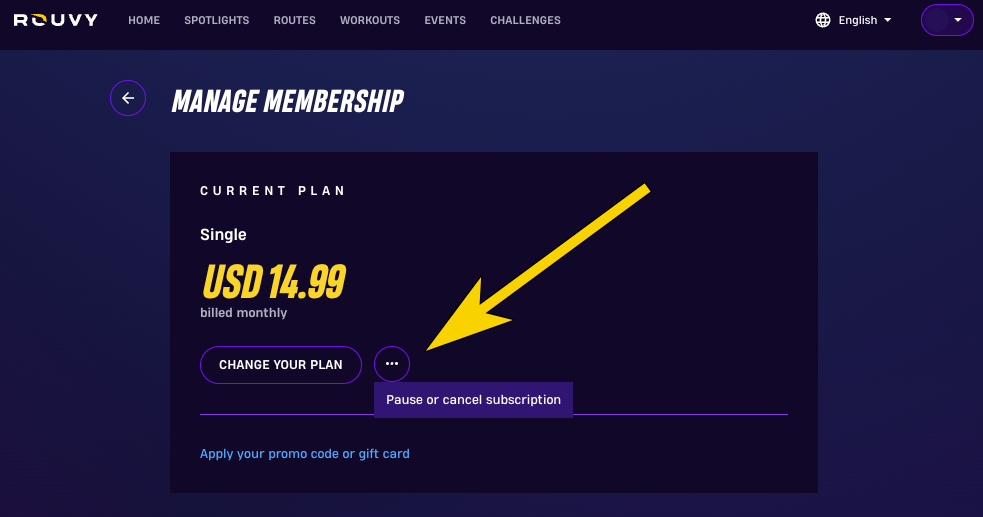Image resolution: width=983 pixels, height=517 pixels.
Task: Navigate to WORKOUTS
Action: pyautogui.click(x=370, y=20)
